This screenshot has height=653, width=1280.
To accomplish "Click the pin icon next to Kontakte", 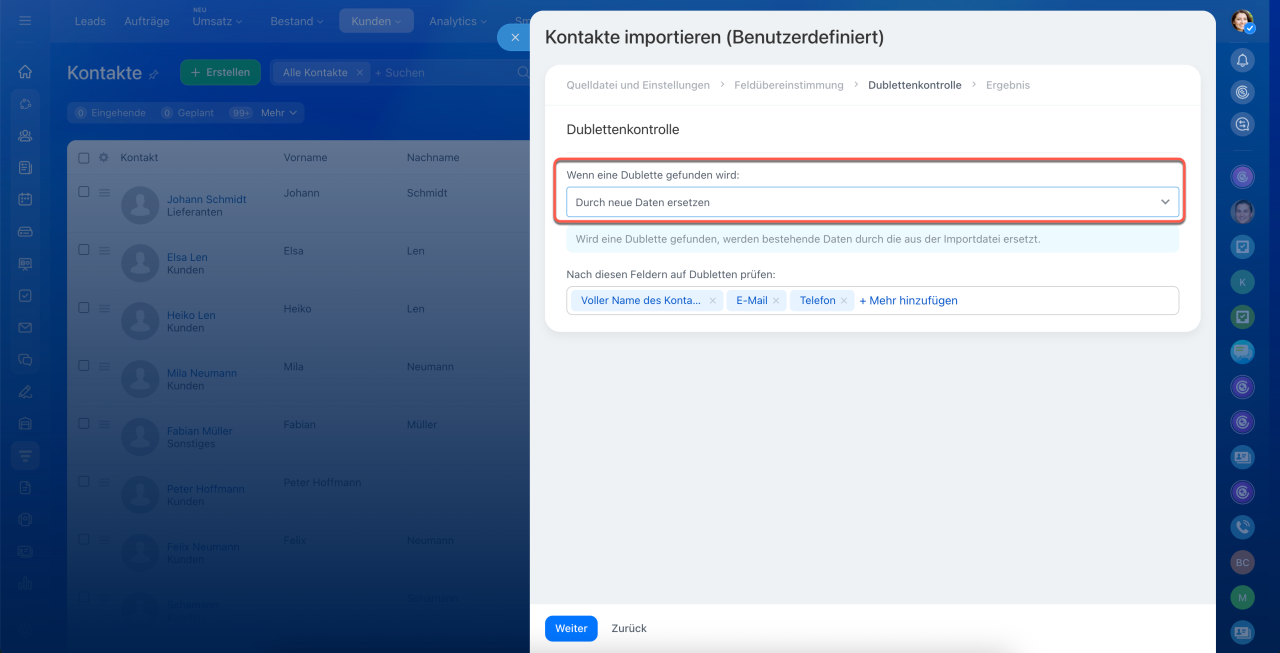I will click(x=154, y=74).
